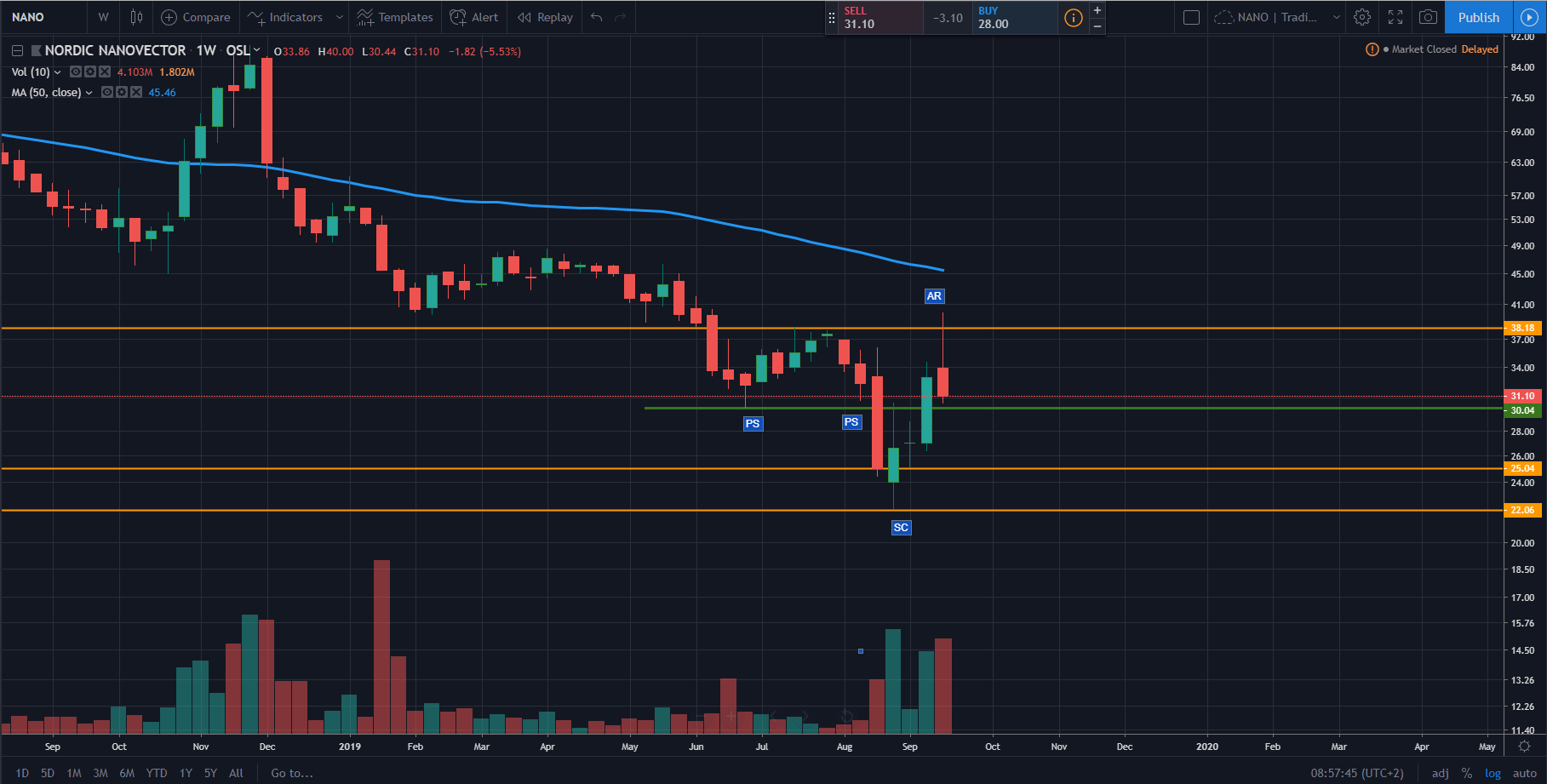Toggle log scale mode

click(x=1493, y=773)
